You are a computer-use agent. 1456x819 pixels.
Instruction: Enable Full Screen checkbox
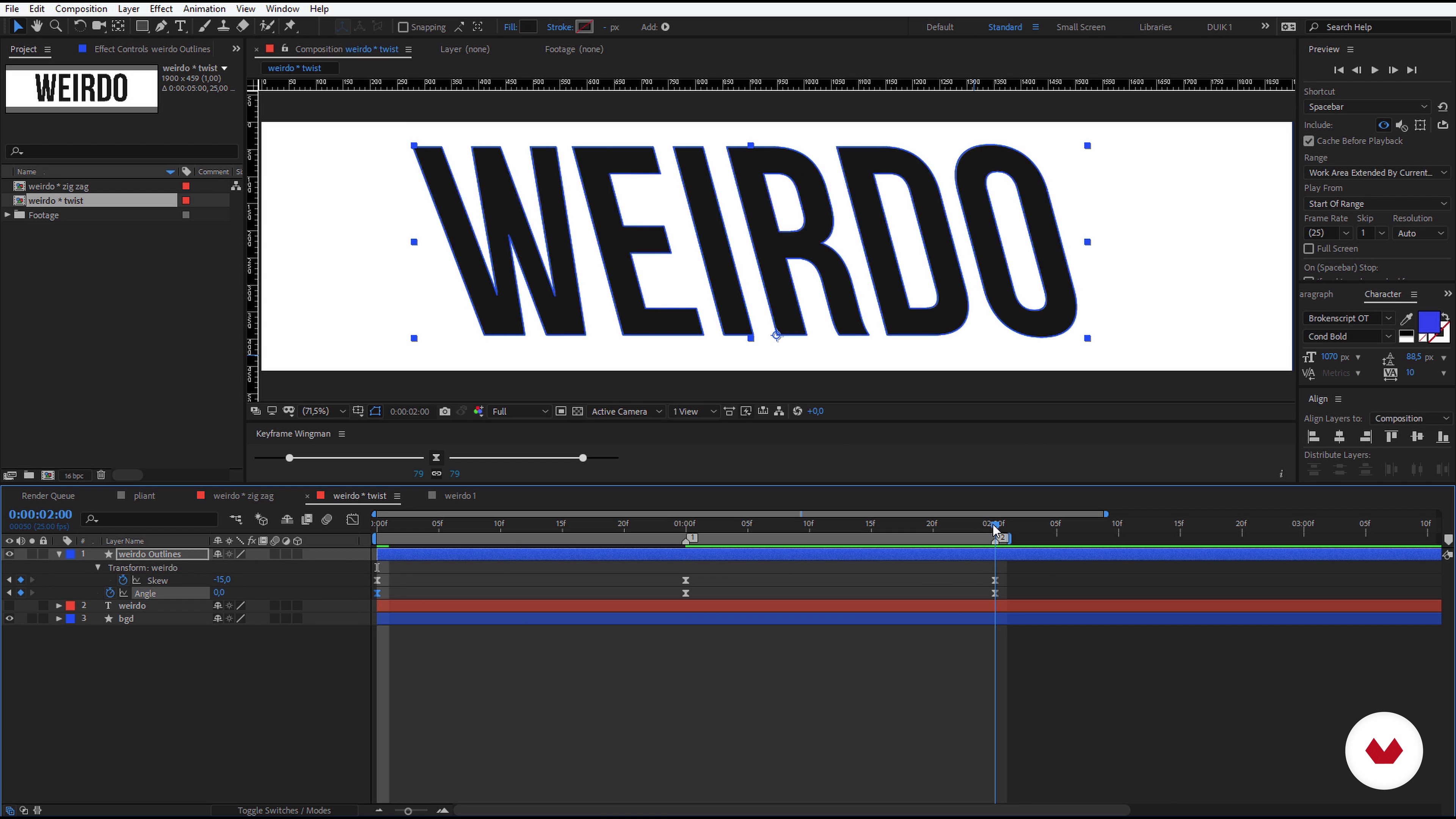[x=1309, y=249]
